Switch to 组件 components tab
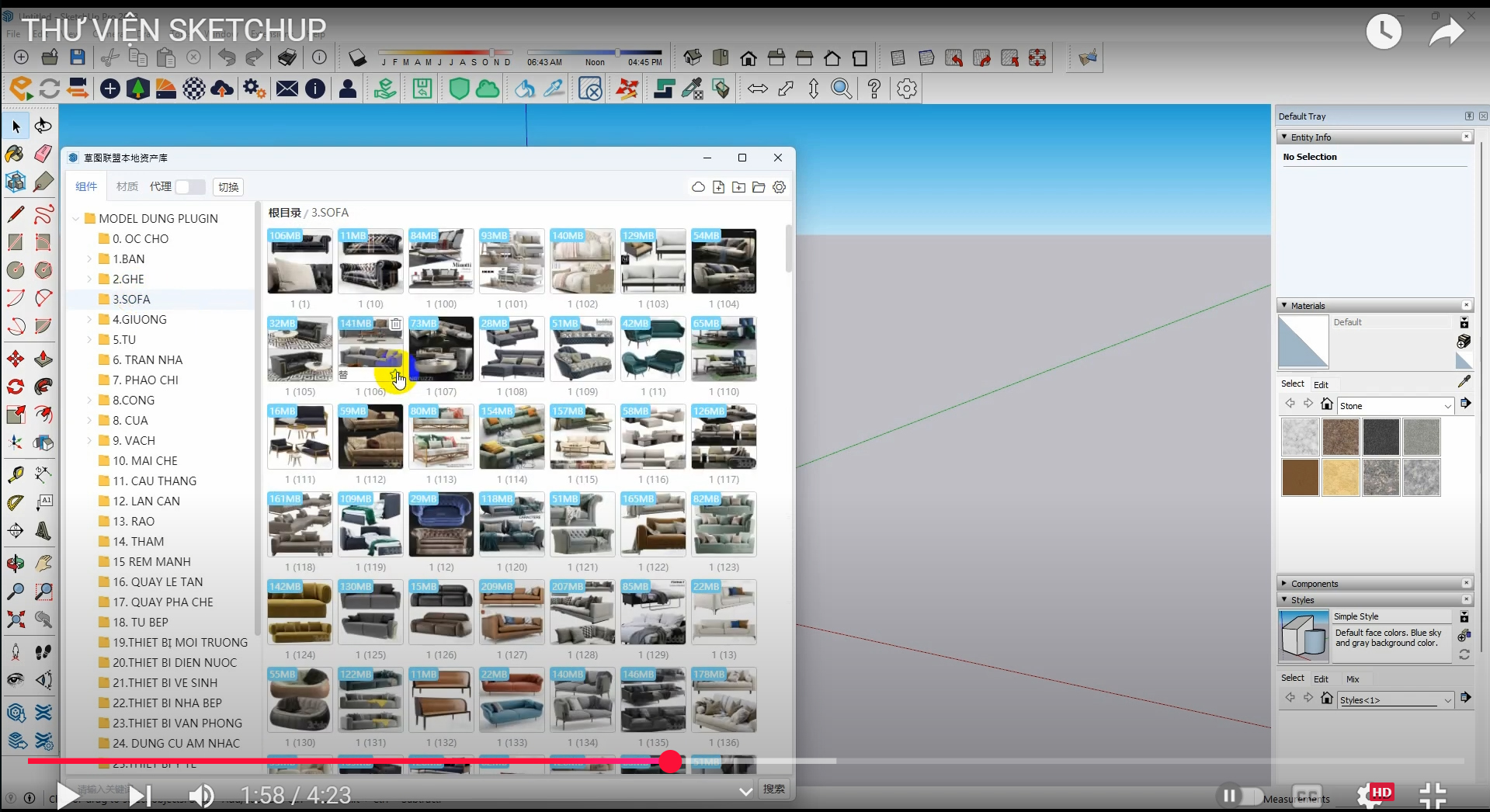Image resolution: width=1490 pixels, height=812 pixels. pyautogui.click(x=86, y=186)
